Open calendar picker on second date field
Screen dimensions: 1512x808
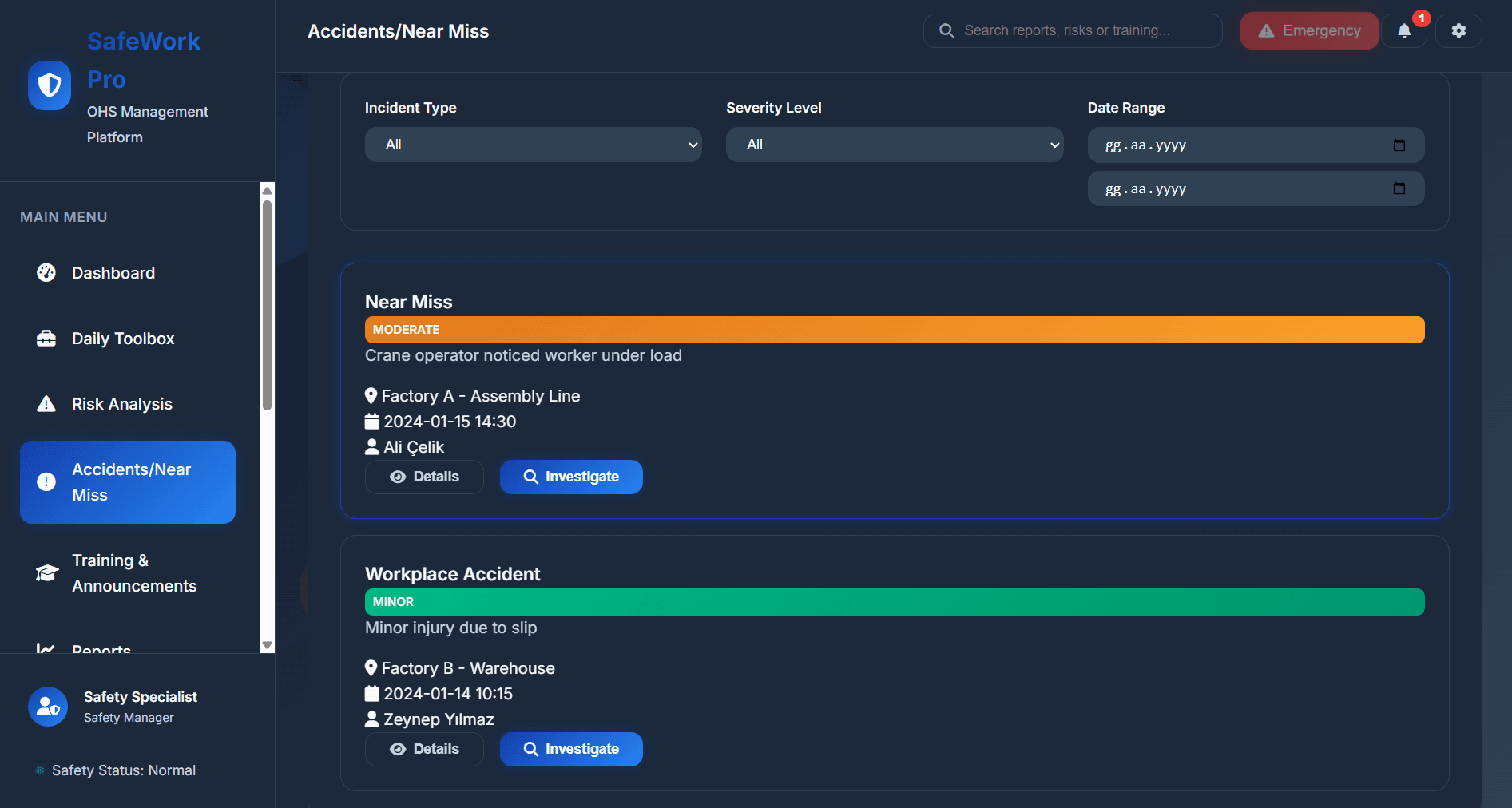(x=1399, y=188)
